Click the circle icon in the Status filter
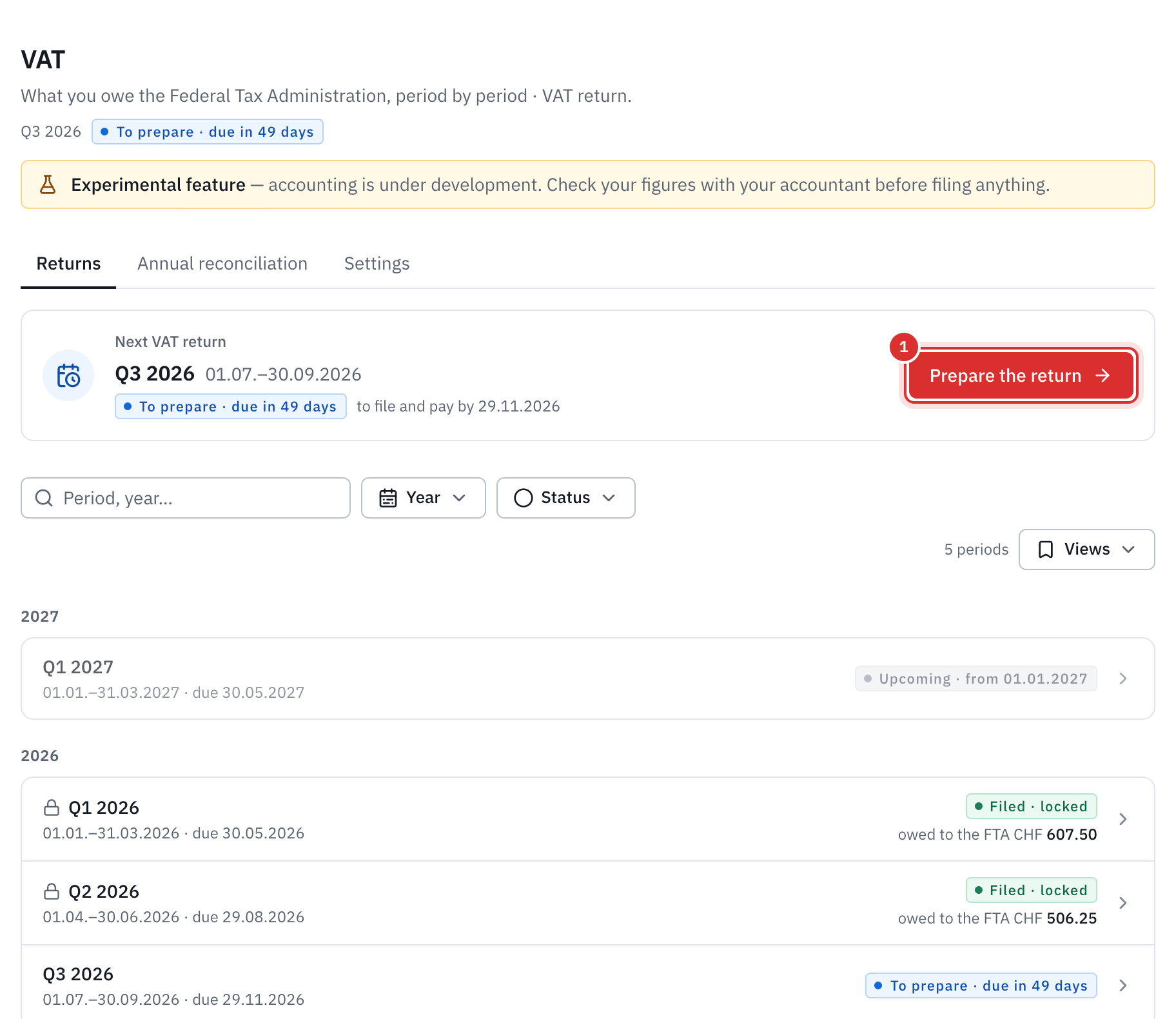1176x1019 pixels. (524, 498)
